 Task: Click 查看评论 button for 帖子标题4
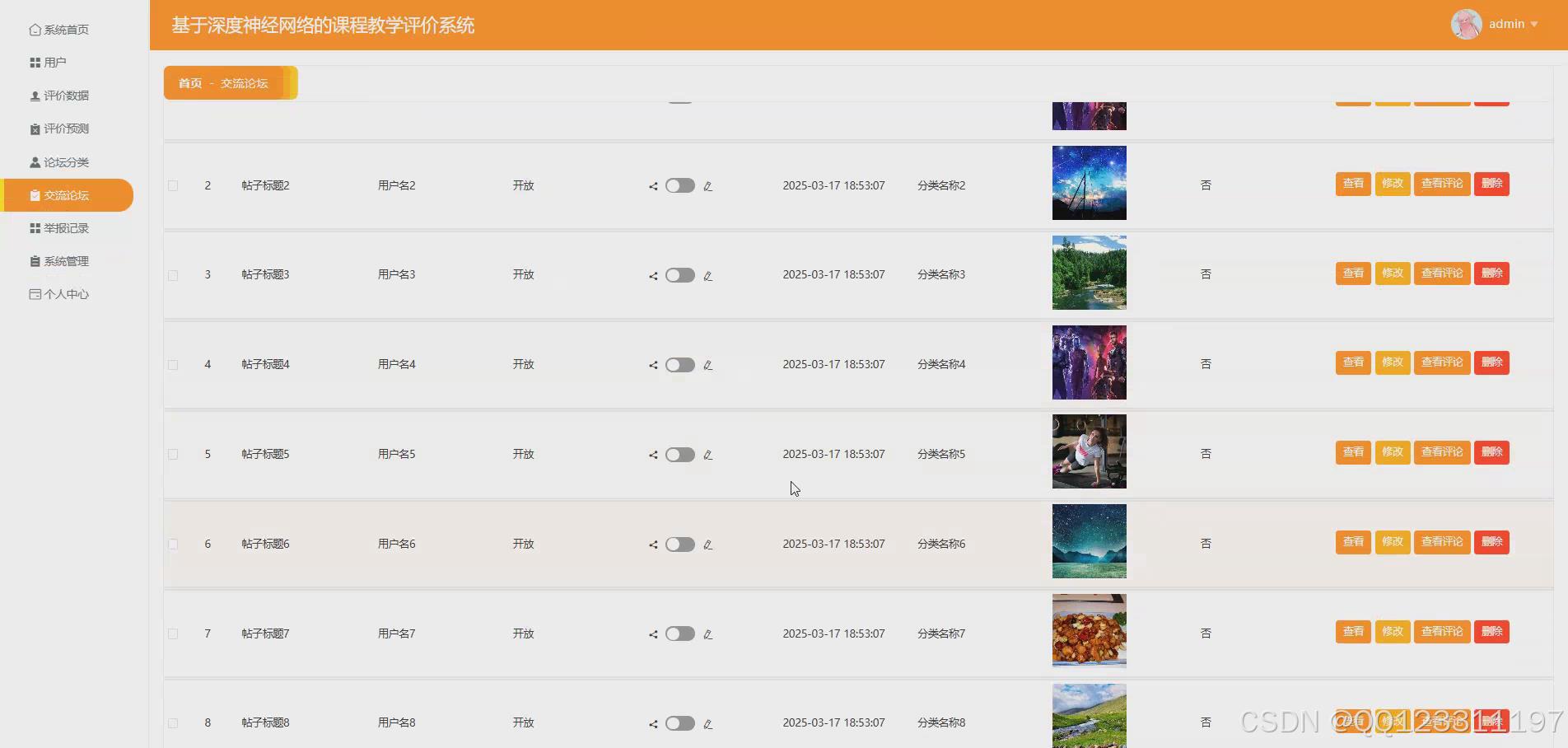(1442, 362)
